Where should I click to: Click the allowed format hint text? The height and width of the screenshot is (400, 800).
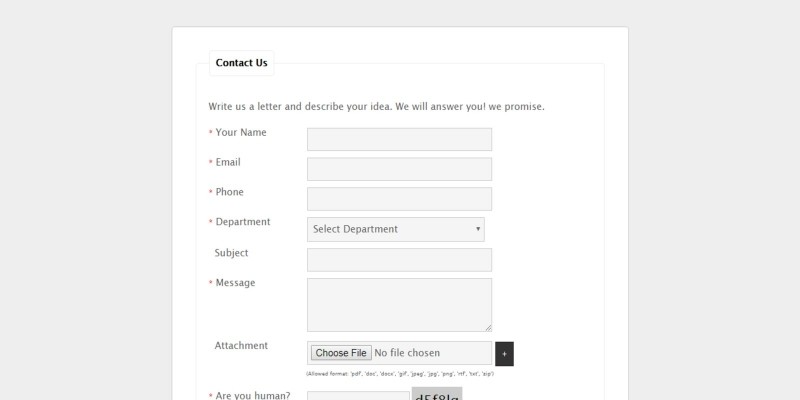pyautogui.click(x=400, y=373)
